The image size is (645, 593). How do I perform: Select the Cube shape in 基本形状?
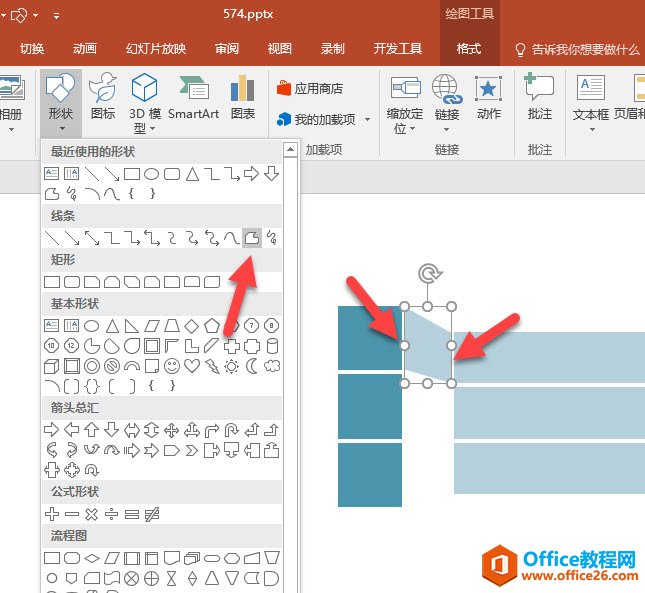(52, 366)
